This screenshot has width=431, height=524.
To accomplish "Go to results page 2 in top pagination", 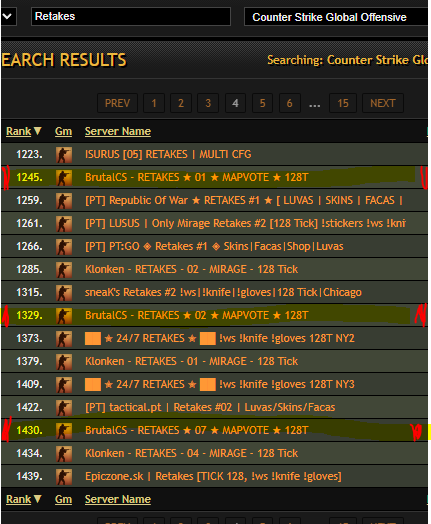I will pyautogui.click(x=181, y=103).
